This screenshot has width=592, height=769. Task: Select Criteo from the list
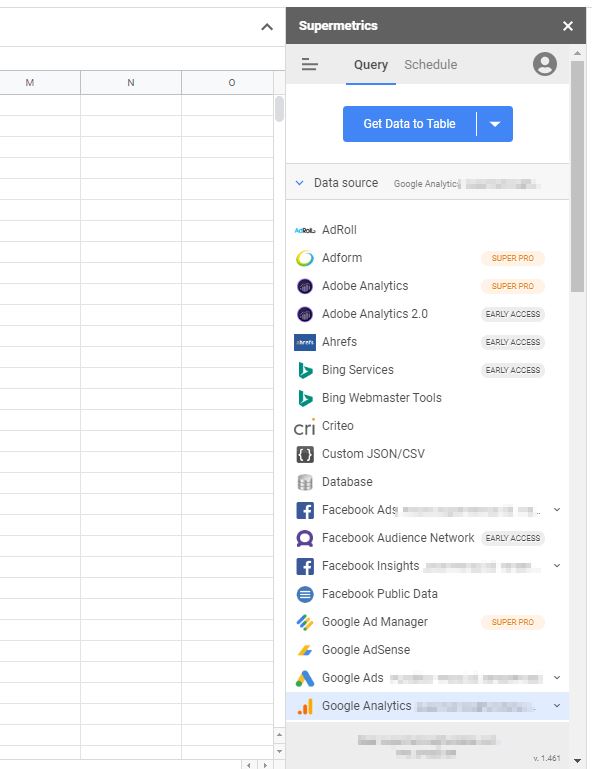(427, 426)
